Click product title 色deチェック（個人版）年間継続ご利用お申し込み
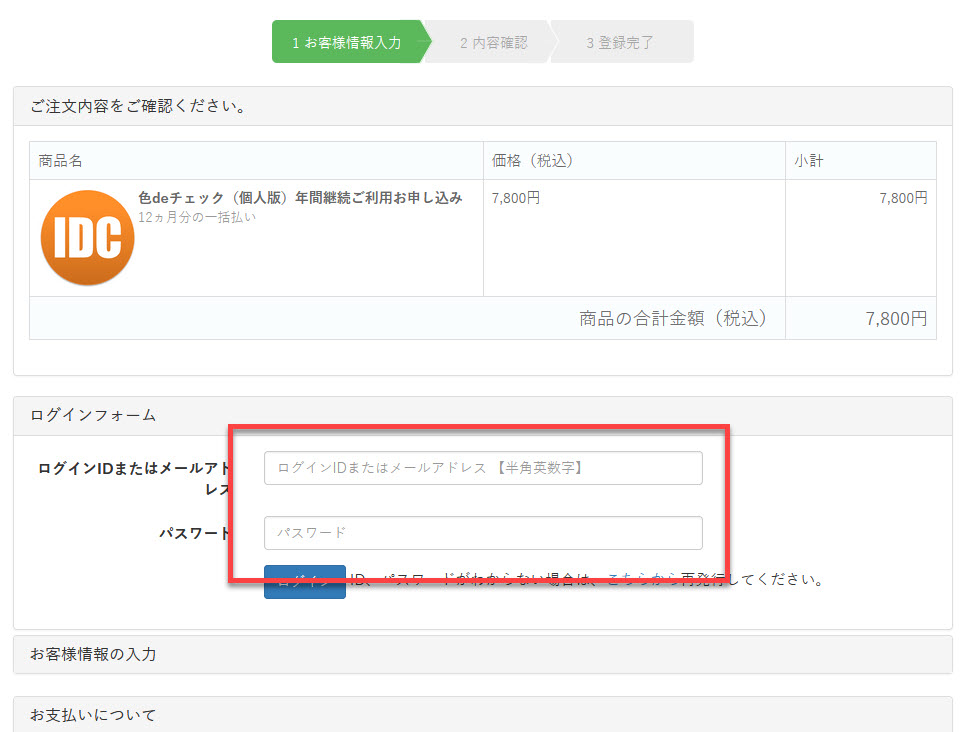The image size is (976, 732). click(299, 198)
